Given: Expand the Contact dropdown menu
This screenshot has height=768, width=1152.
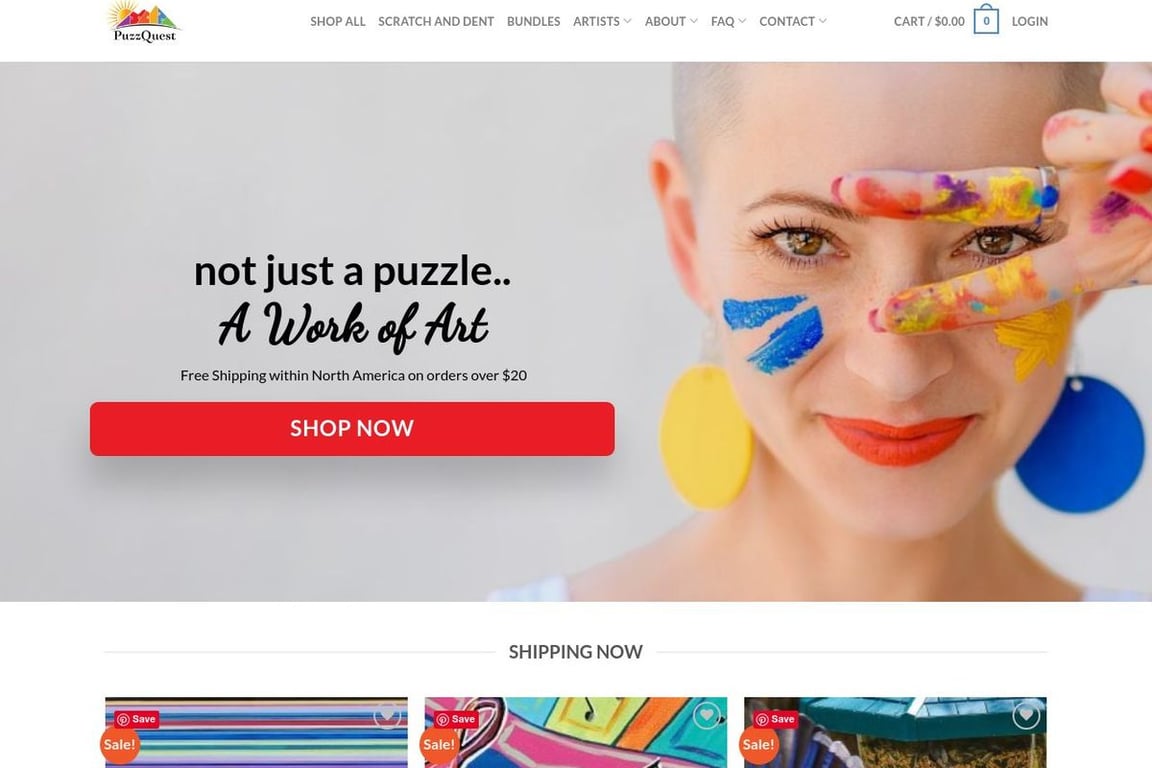Looking at the screenshot, I should click(x=793, y=21).
